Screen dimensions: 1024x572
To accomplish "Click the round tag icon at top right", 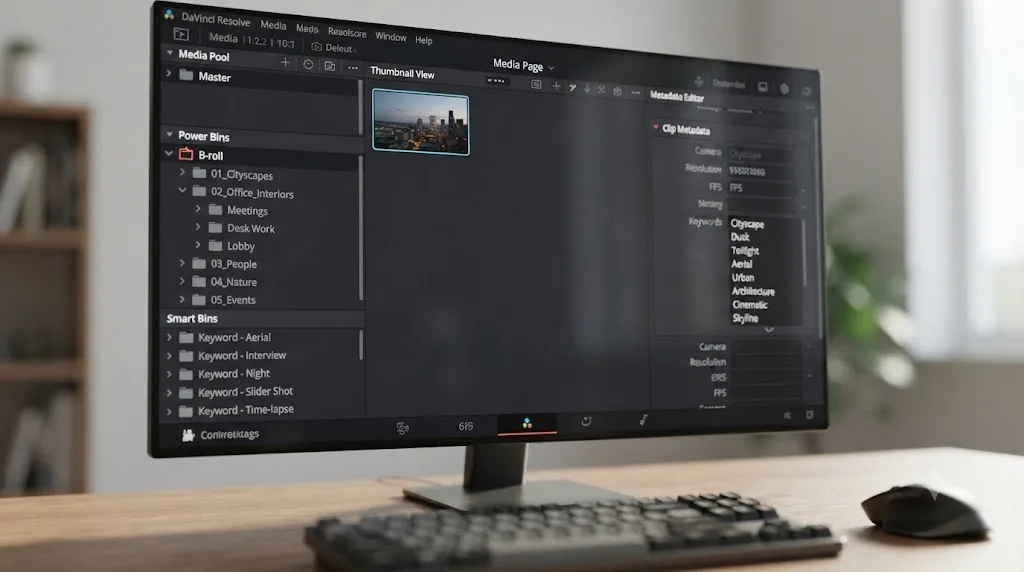I will pyautogui.click(x=784, y=88).
